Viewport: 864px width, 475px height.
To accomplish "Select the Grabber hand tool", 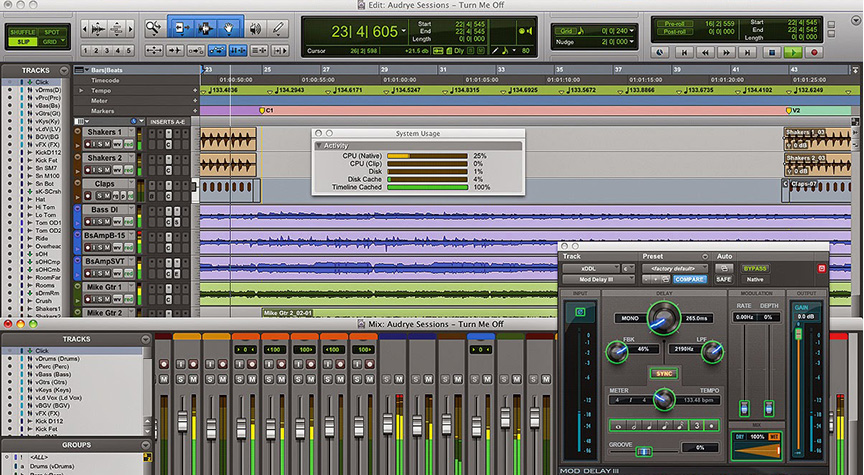I will [228, 28].
